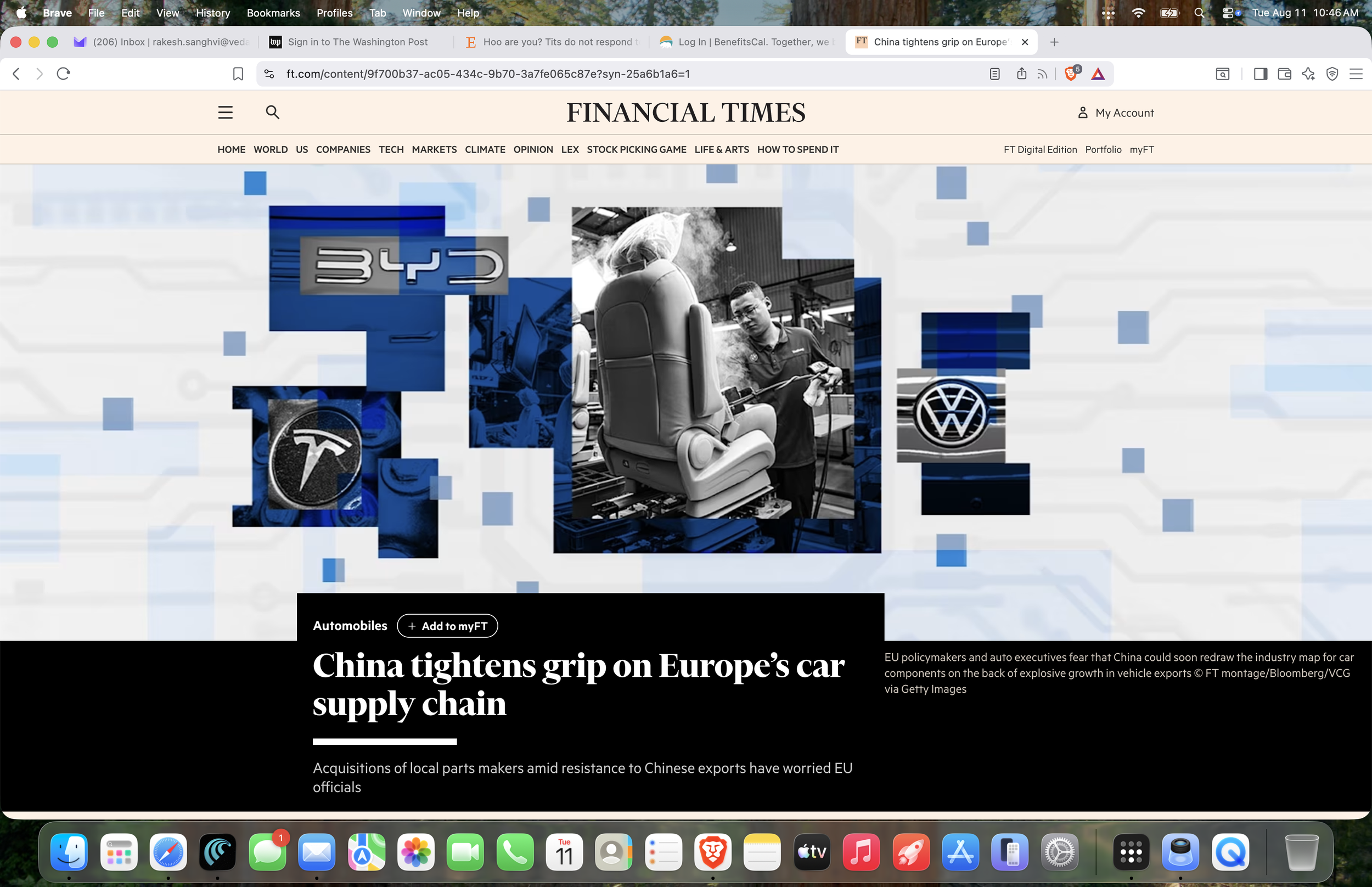Open the App Store from the Dock
This screenshot has height=887, width=1372.
tap(960, 851)
